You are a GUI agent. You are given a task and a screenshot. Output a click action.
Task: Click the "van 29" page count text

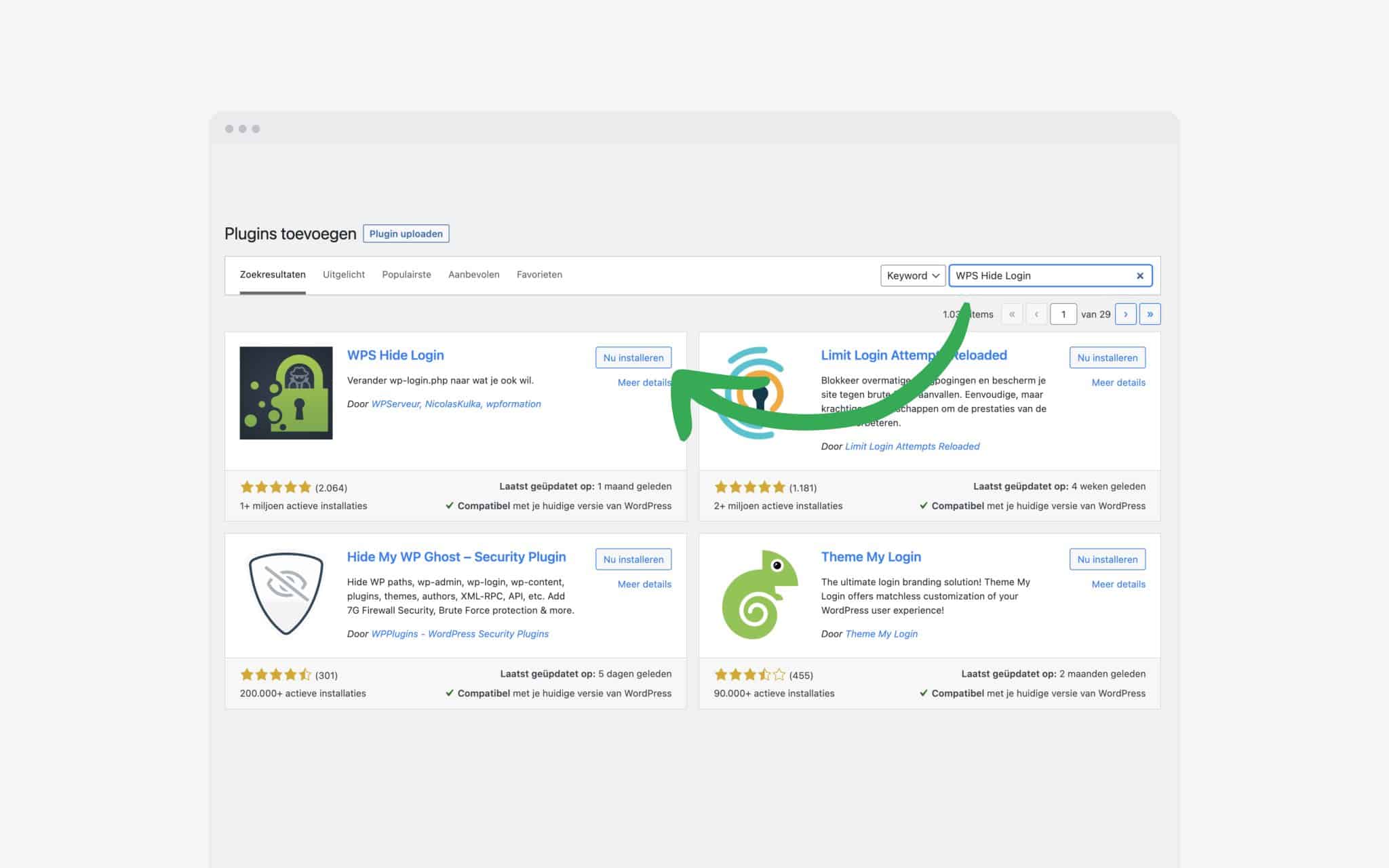1096,314
